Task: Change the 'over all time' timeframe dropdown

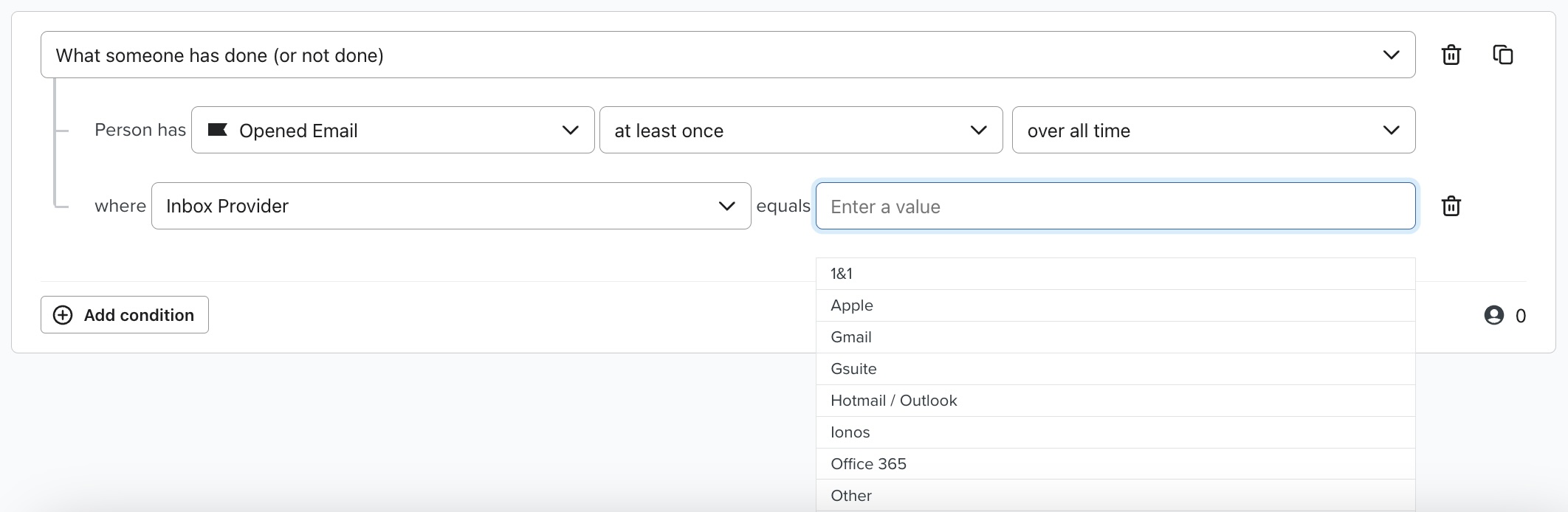Action: tap(1213, 131)
